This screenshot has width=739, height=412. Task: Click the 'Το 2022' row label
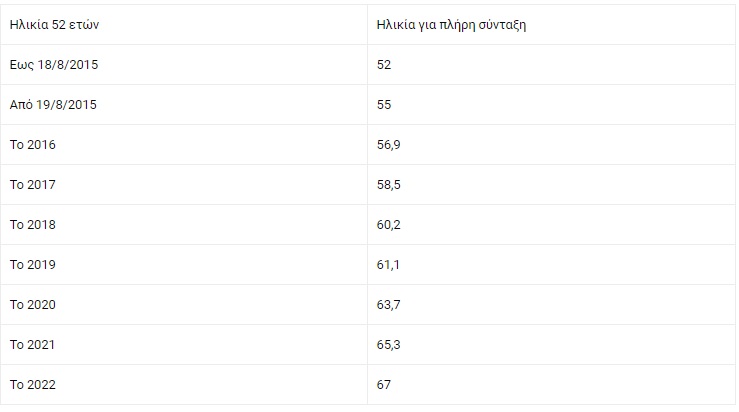coord(33,385)
